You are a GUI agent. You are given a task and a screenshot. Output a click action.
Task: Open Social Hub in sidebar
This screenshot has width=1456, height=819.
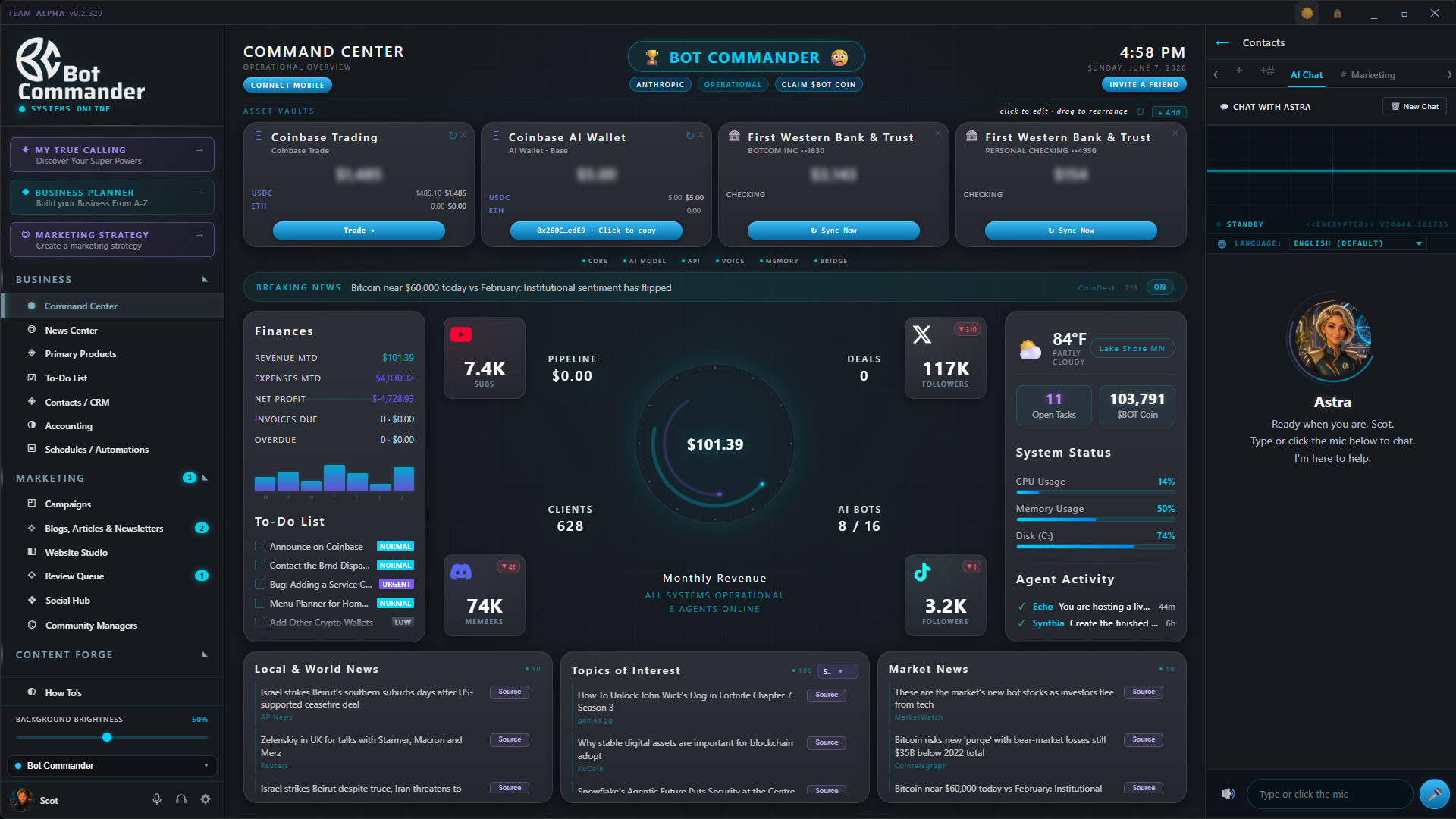(x=67, y=600)
